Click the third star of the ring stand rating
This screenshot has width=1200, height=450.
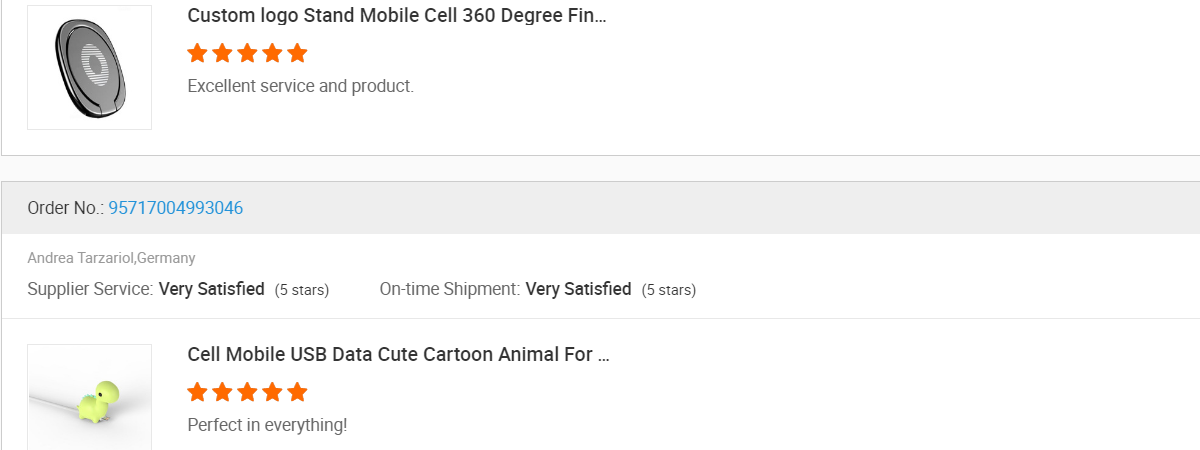click(247, 53)
